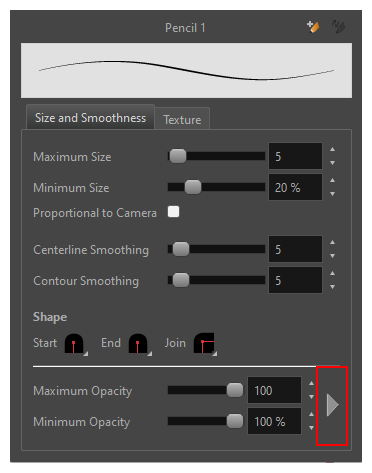The image size is (372, 473).
Task: Open the Join shape selector
Action: [x=205, y=344]
